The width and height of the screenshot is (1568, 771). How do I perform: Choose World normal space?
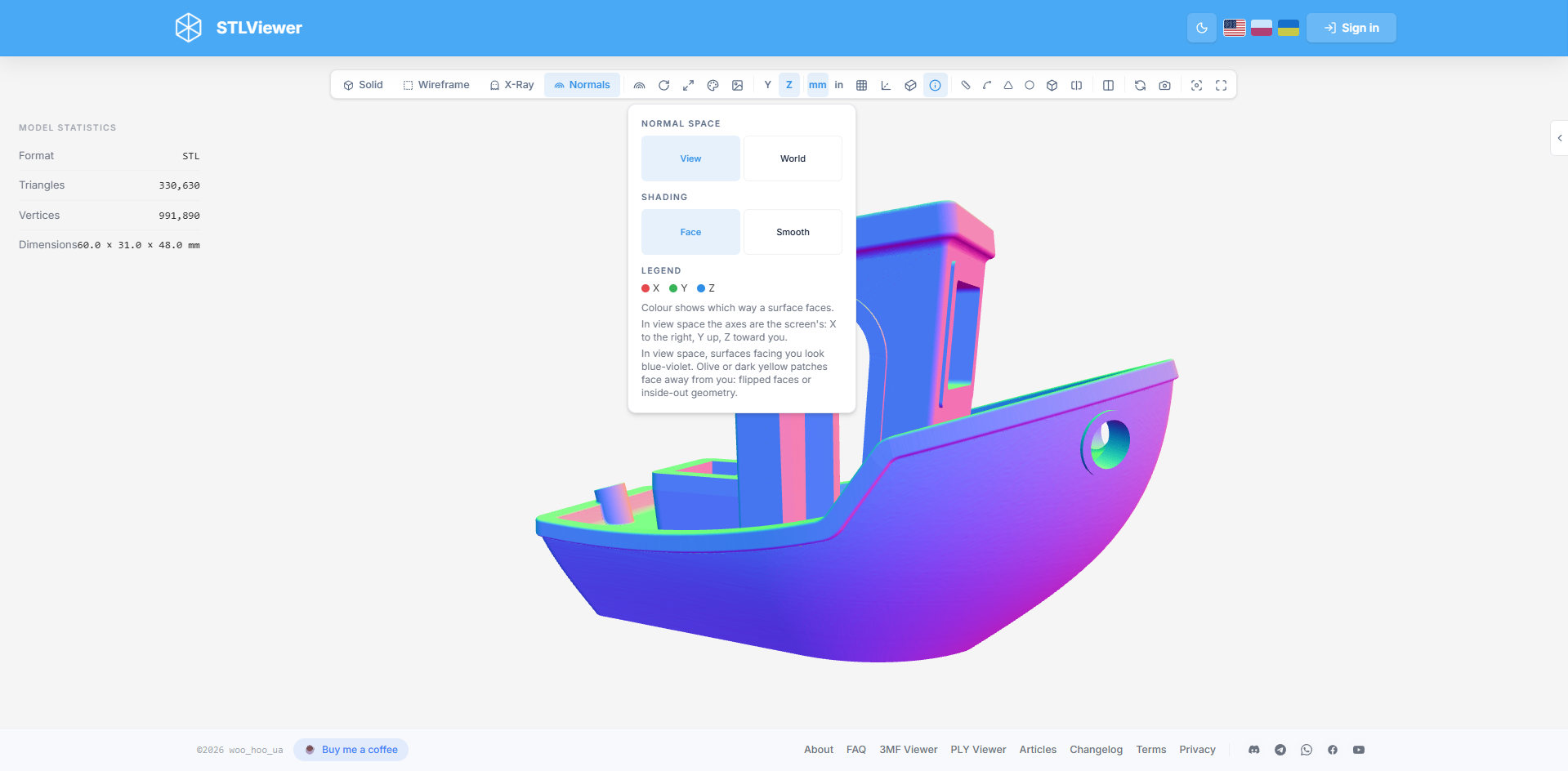coord(793,158)
